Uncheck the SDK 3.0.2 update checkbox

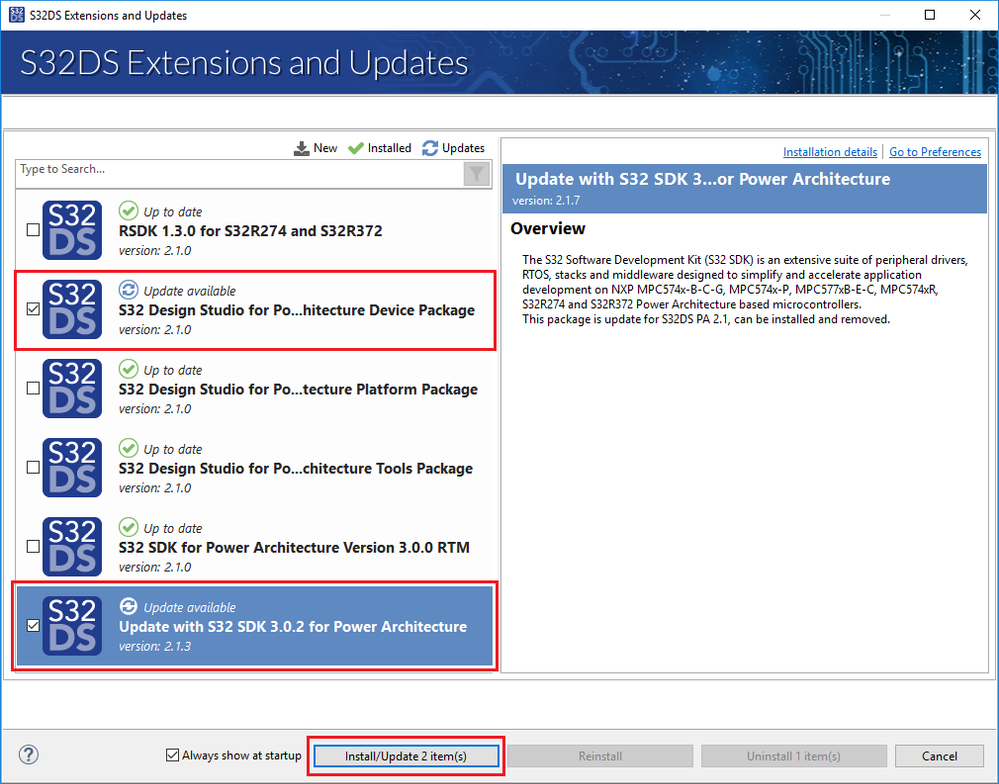[33, 625]
